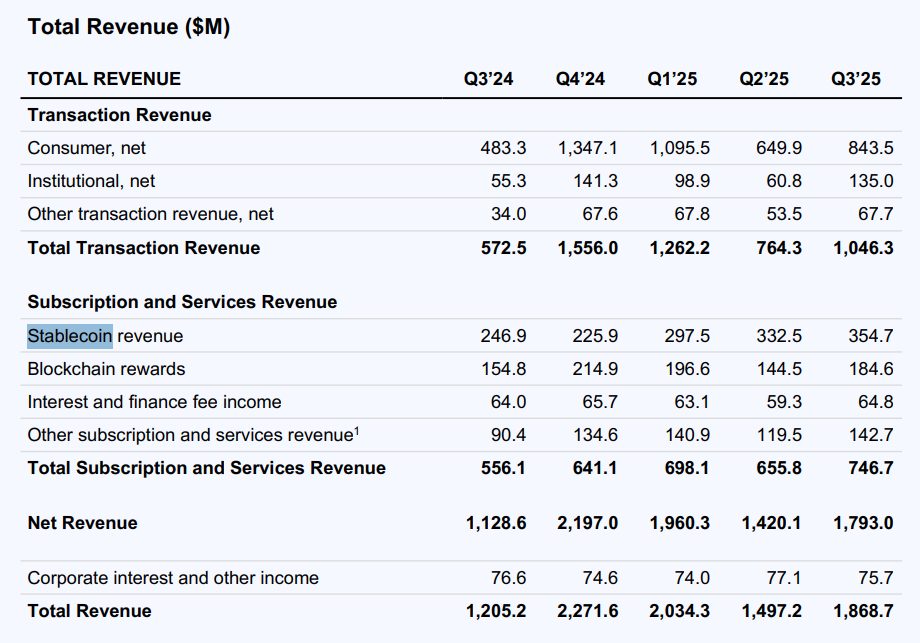The height and width of the screenshot is (643, 920).
Task: Select the Q4'24 column header
Action: pyautogui.click(x=580, y=79)
